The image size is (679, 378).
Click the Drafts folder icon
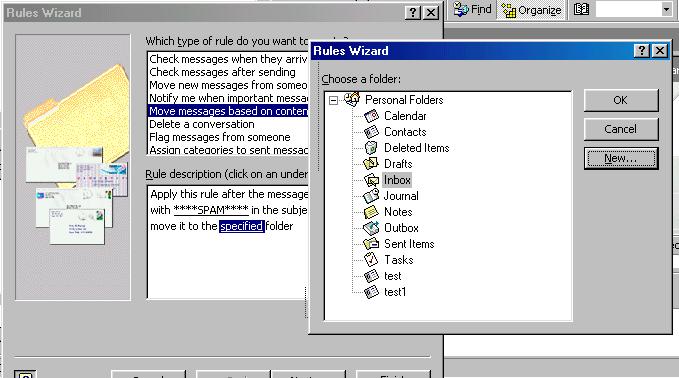click(371, 164)
